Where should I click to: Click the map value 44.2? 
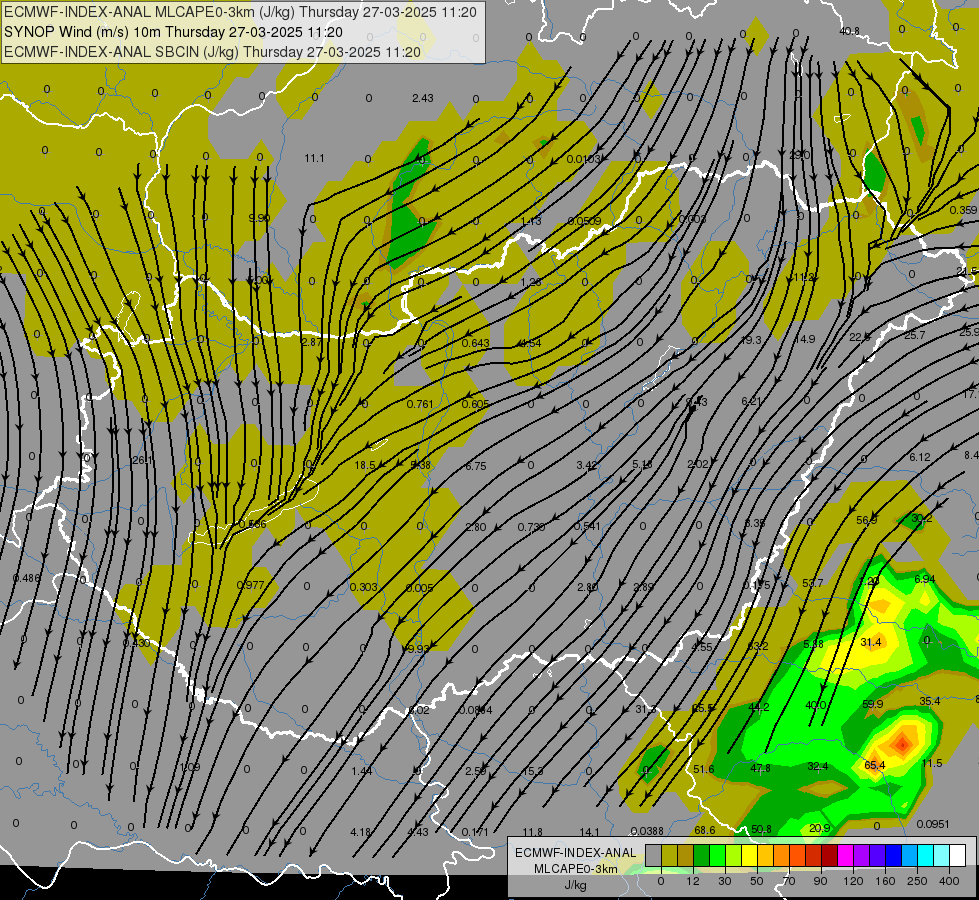(759, 707)
